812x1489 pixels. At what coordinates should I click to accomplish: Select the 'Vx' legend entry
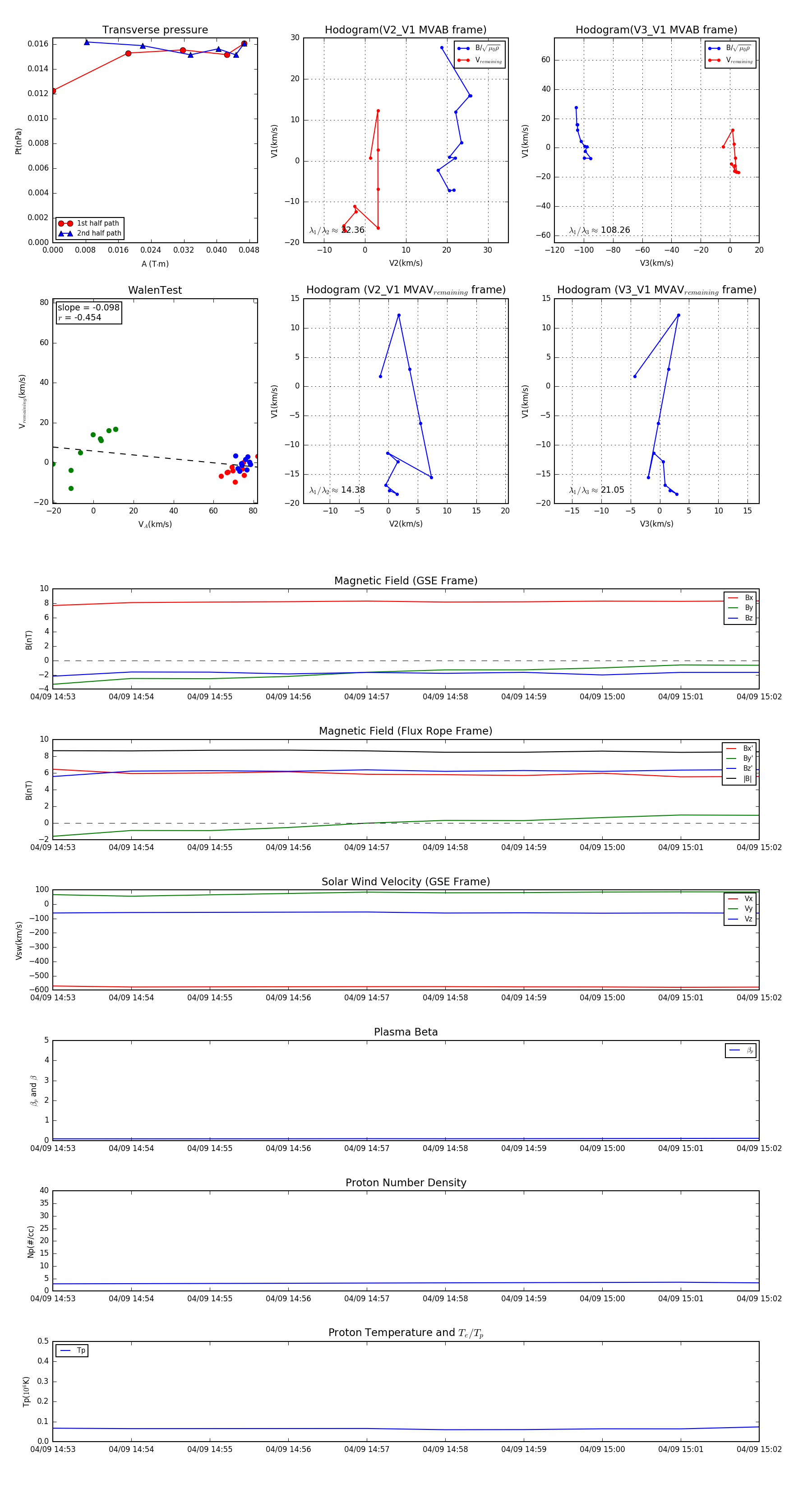[740, 899]
